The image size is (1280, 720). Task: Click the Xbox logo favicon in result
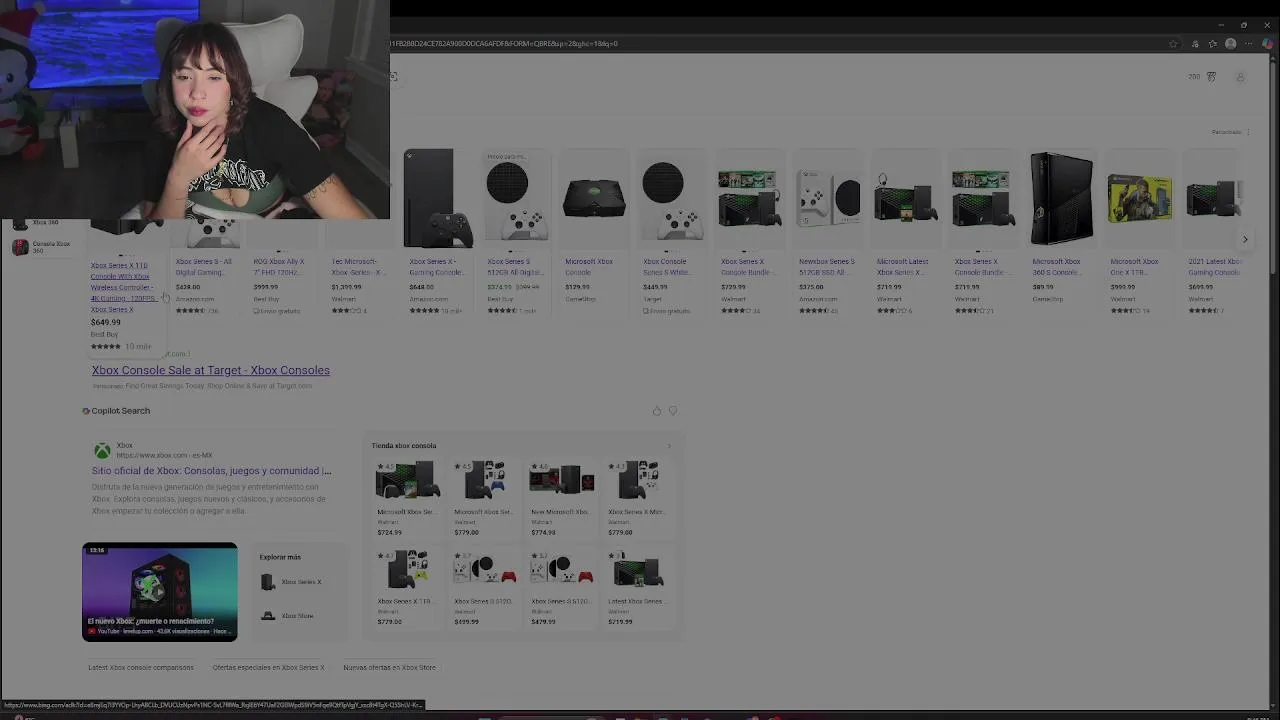102,451
